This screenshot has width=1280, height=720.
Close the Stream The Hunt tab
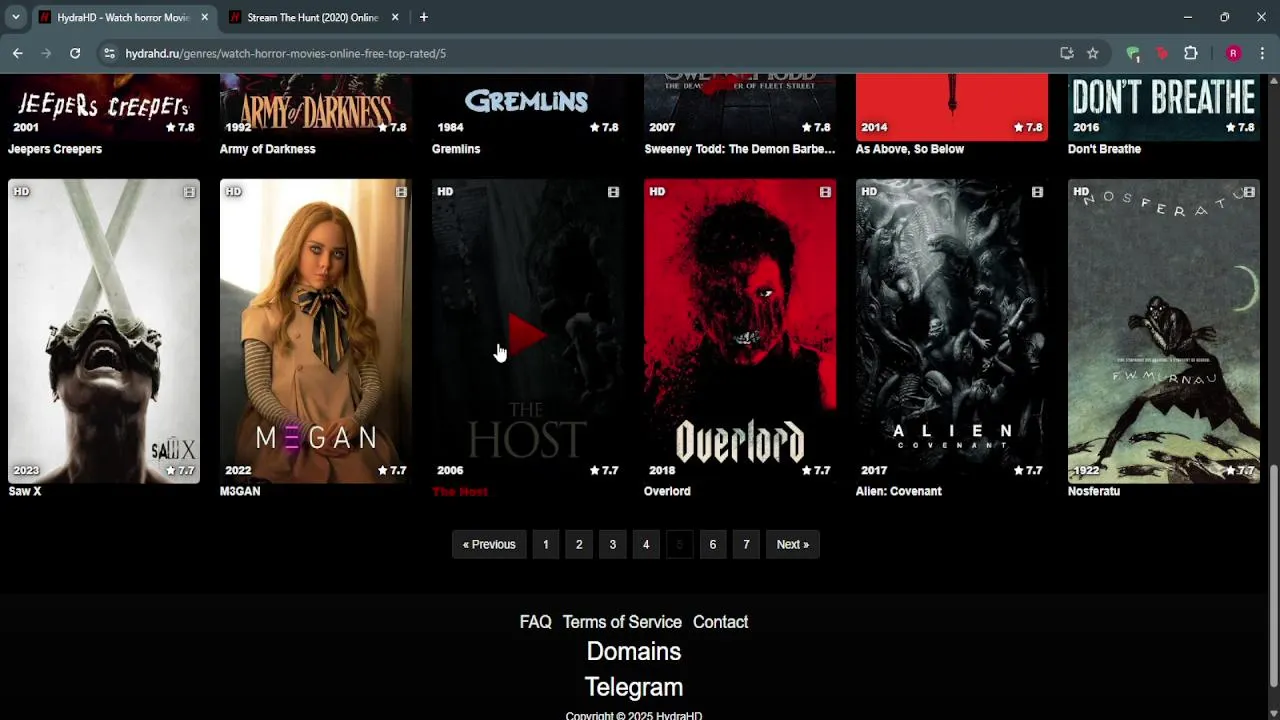tap(395, 17)
